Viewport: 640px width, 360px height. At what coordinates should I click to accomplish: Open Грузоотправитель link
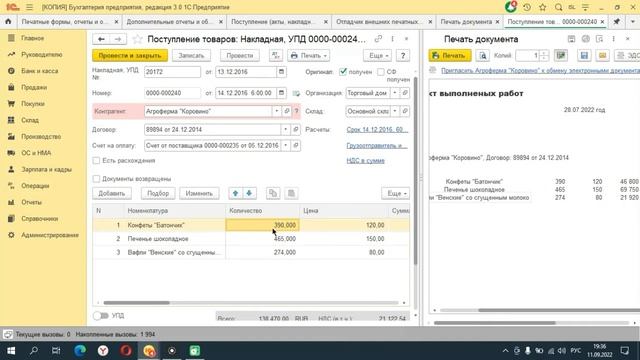pyautogui.click(x=377, y=145)
